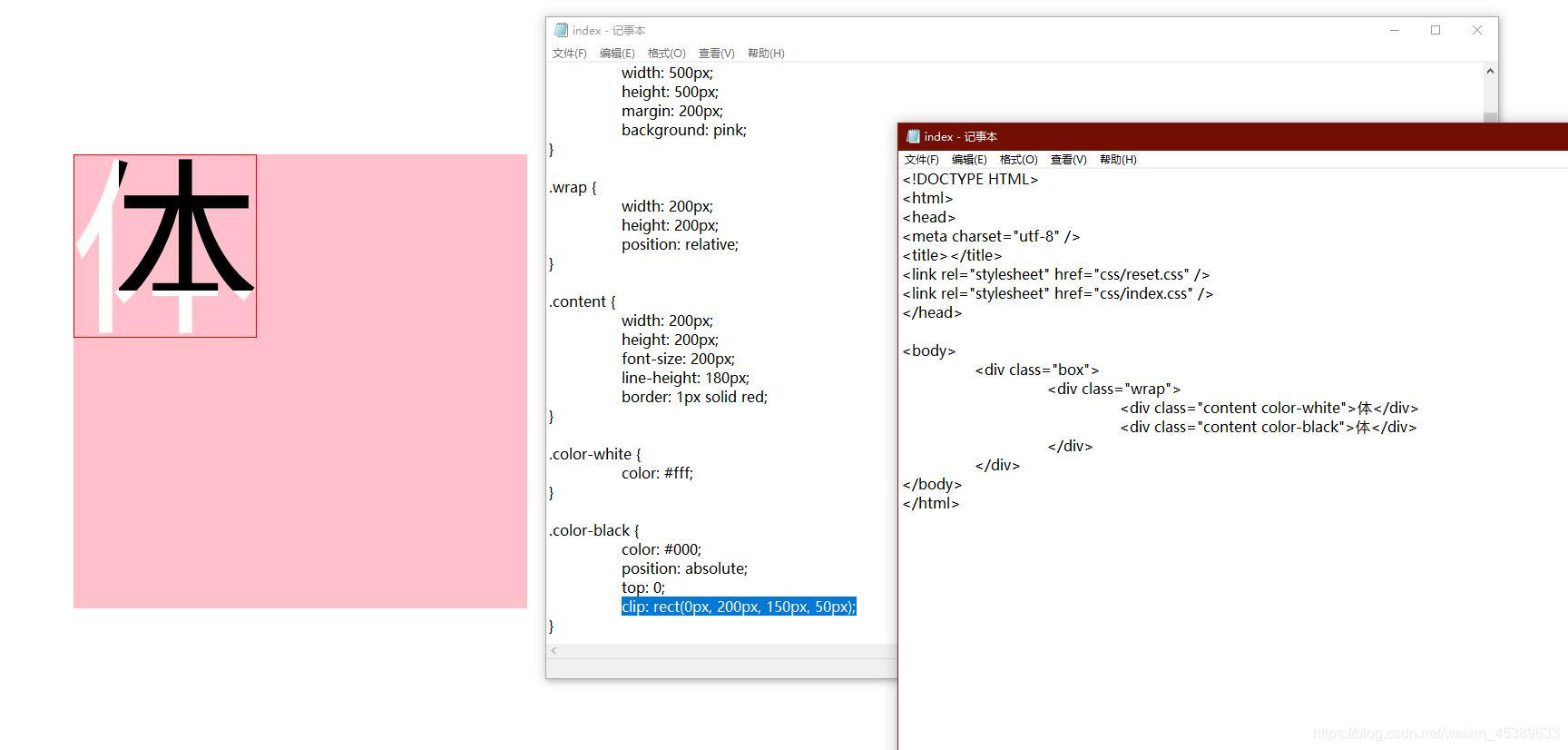Close the back Notepad window
This screenshot has height=750, width=1568.
click(1477, 30)
